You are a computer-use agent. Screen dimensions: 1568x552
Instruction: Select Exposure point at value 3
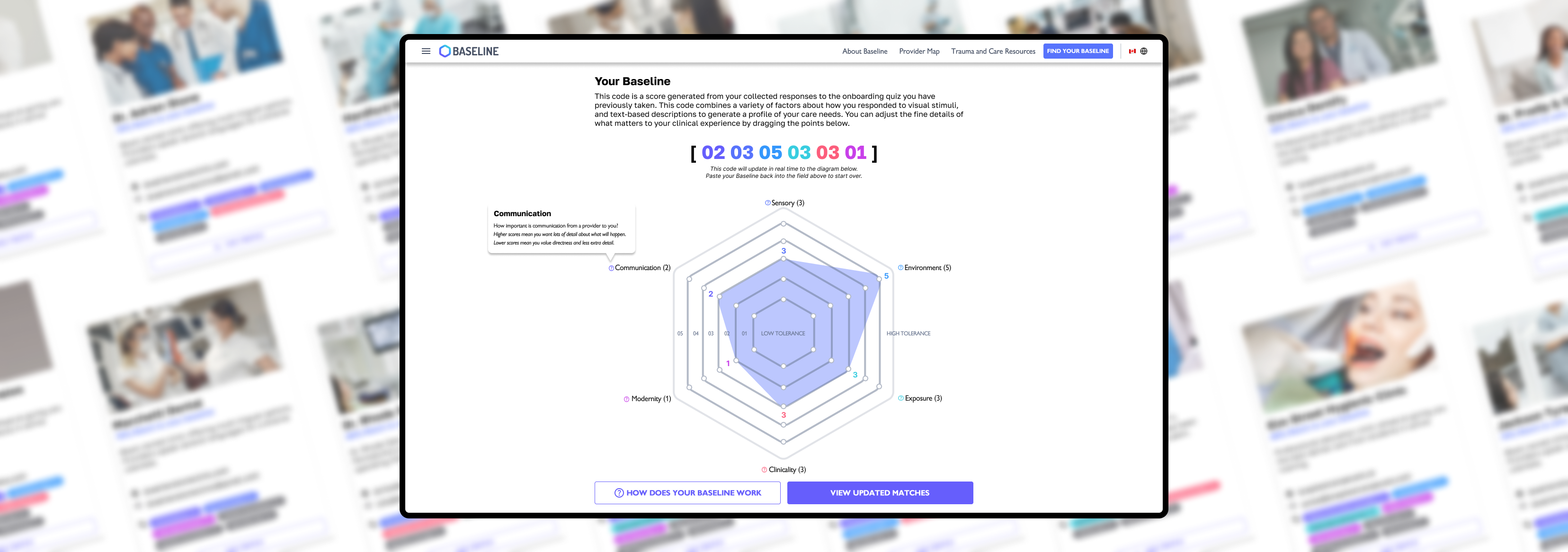coord(848,369)
